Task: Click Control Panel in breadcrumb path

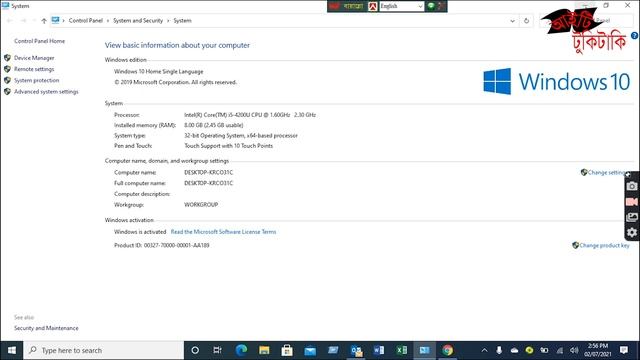Action: (x=86, y=20)
